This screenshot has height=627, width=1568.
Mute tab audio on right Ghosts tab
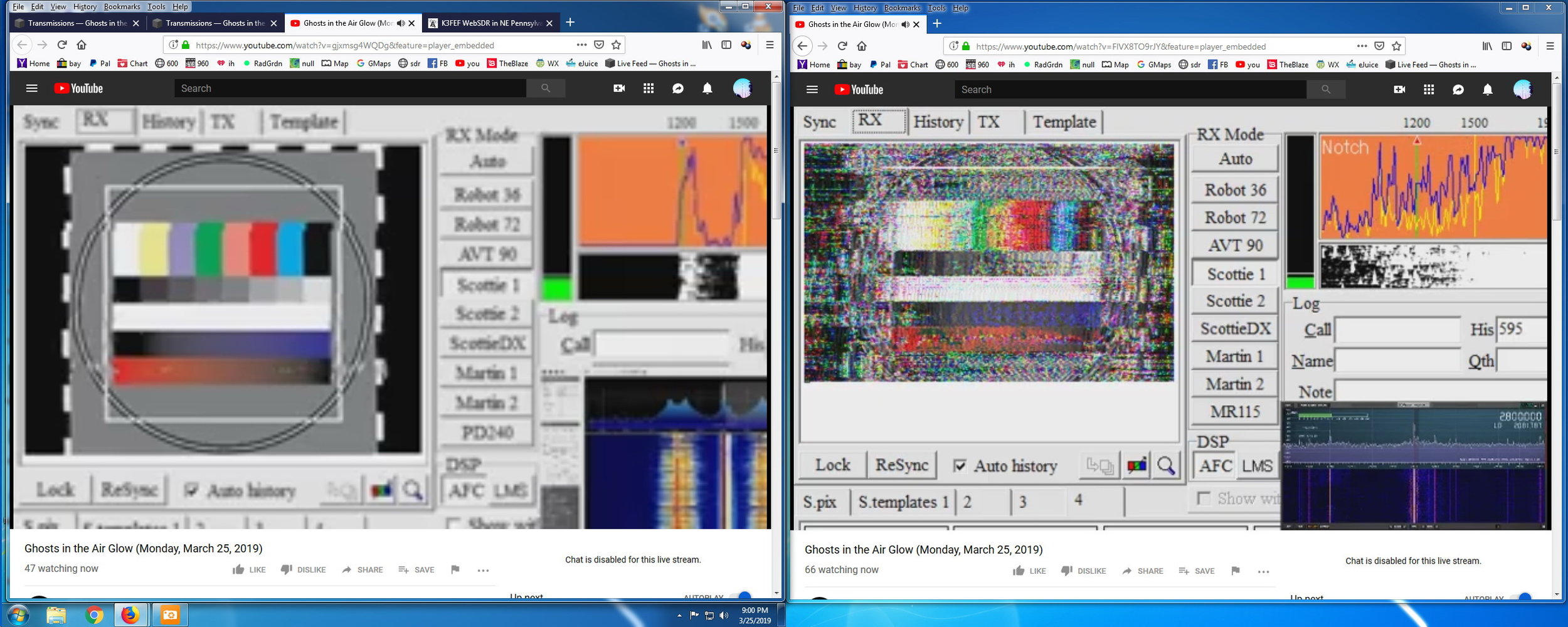pyautogui.click(x=905, y=24)
